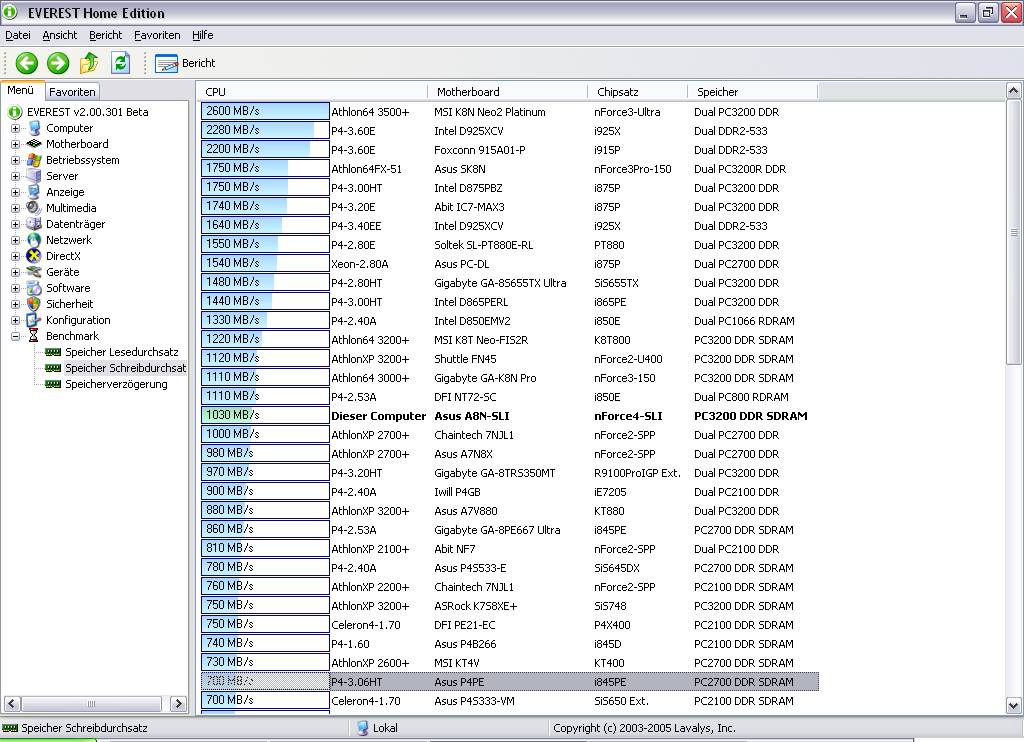Click the Bericht report toolbar button

click(185, 63)
